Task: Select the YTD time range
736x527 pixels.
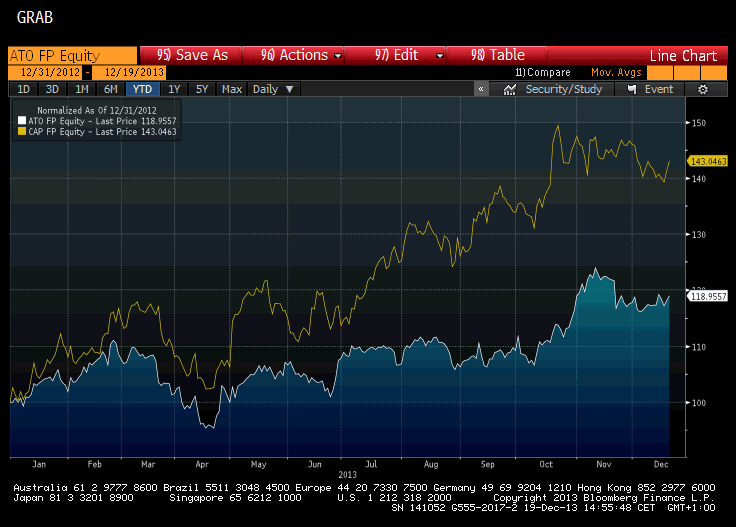Action: (x=142, y=89)
